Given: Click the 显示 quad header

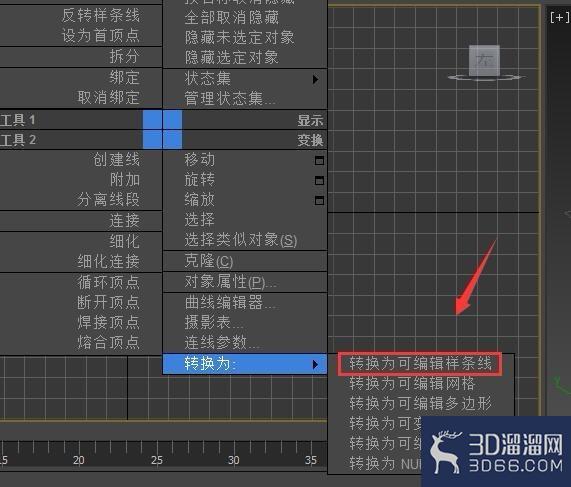Looking at the screenshot, I should click(x=310, y=121).
